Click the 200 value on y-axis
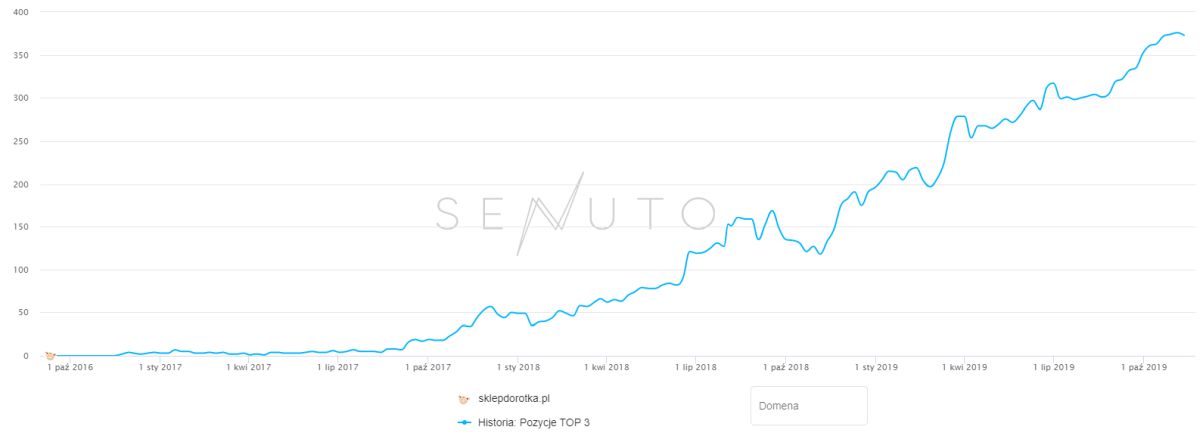Screen dimensions: 1200x433 tap(21, 184)
